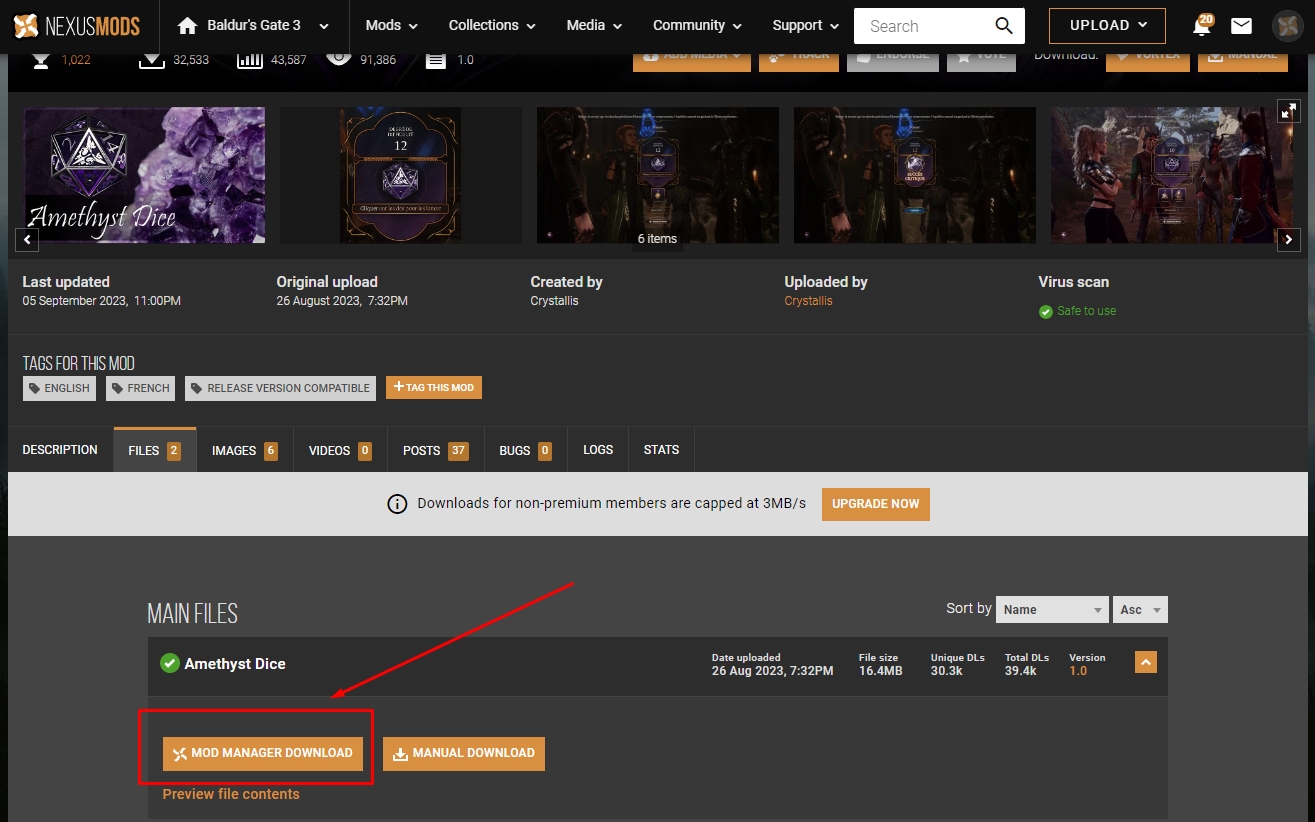Open the Baldur's Gate 3 game dropdown

(254, 25)
